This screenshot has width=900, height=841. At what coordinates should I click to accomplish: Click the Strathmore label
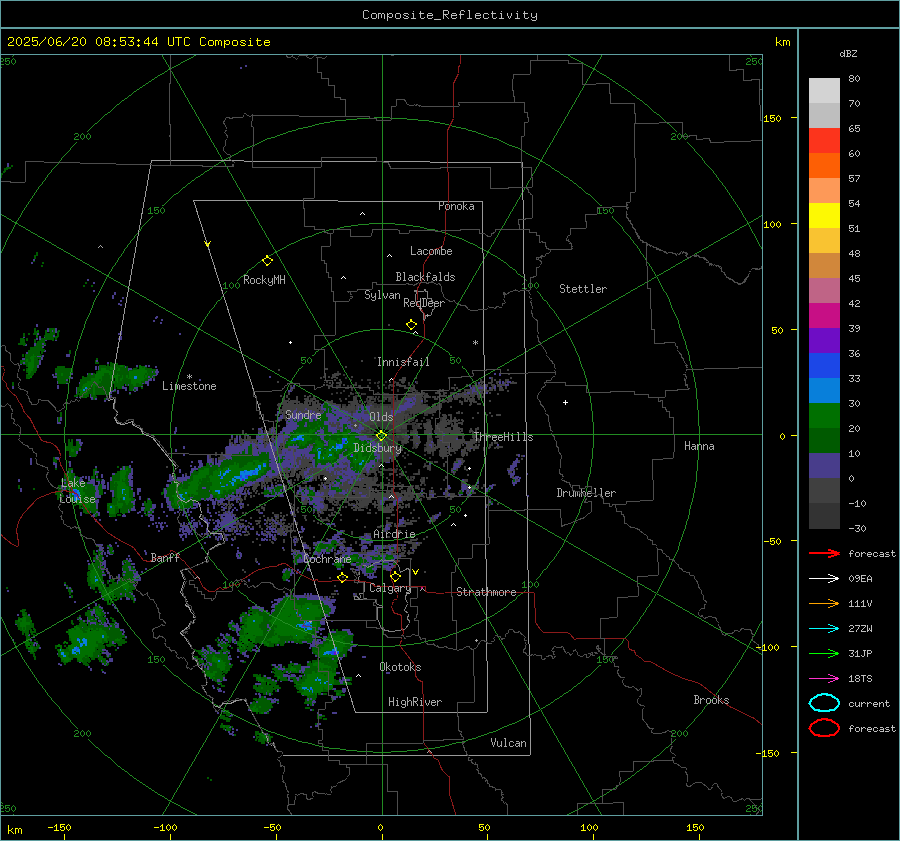point(486,592)
